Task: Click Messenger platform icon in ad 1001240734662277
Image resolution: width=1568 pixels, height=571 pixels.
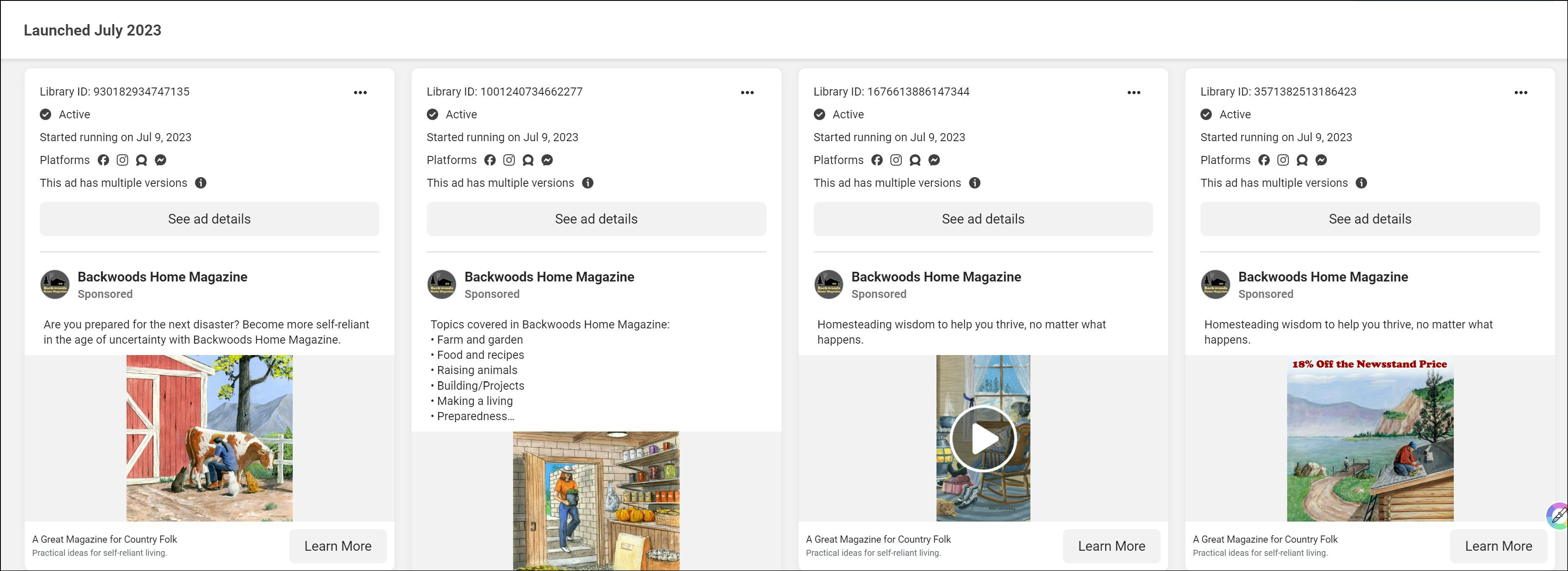Action: point(547,160)
